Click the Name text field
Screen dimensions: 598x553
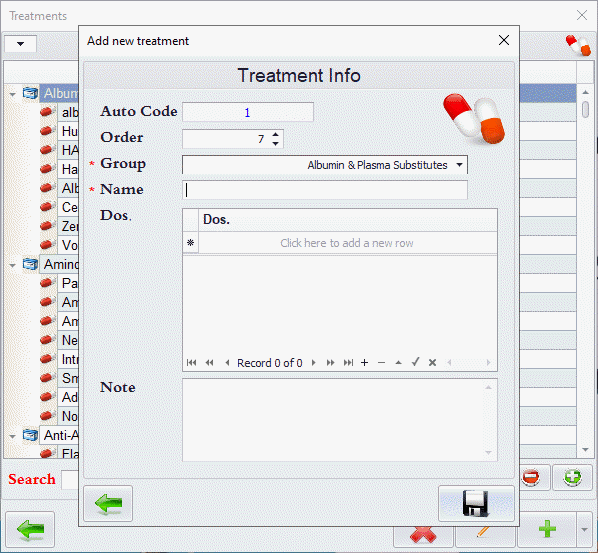325,190
